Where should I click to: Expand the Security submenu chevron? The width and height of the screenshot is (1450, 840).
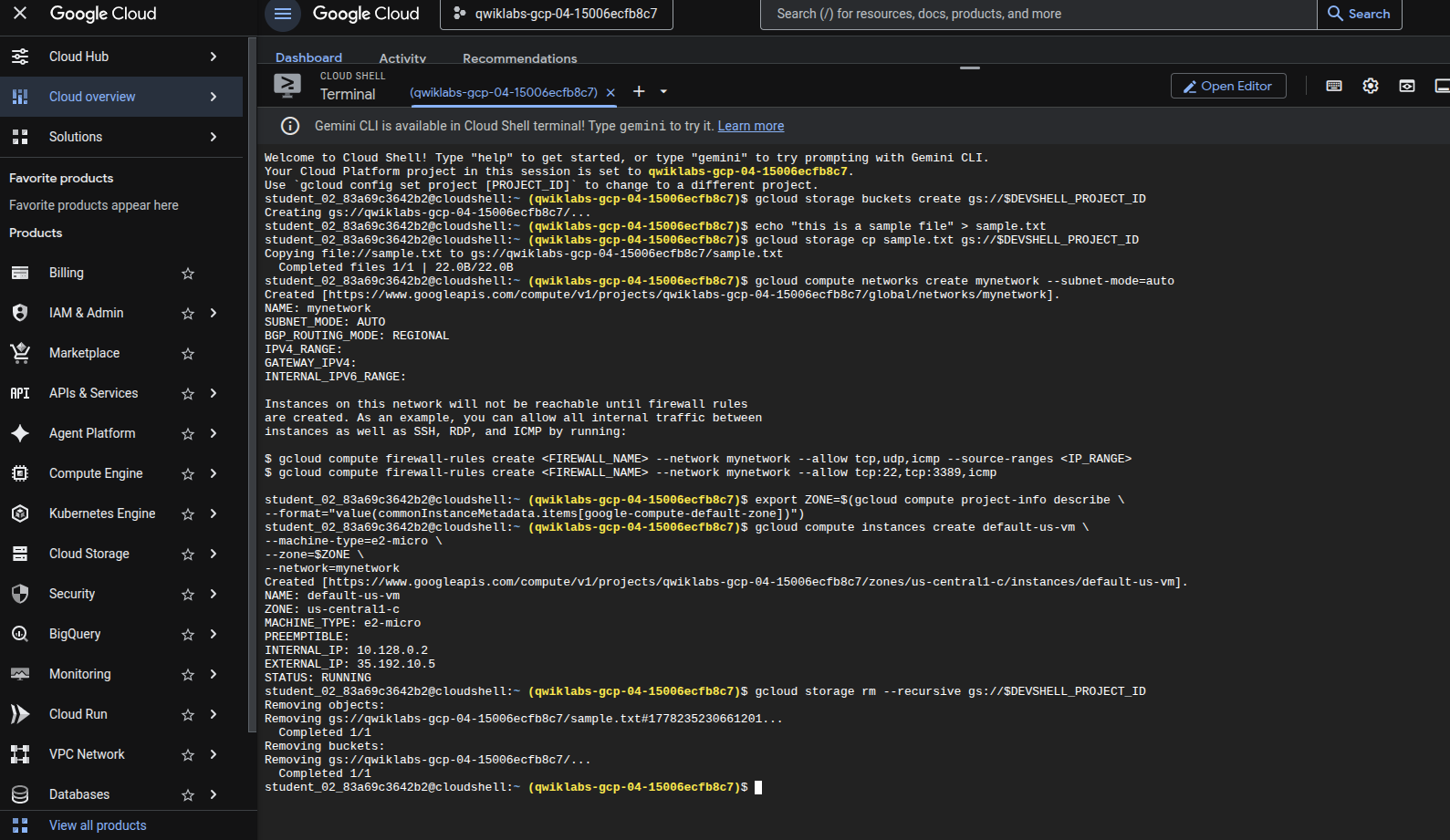tap(214, 594)
